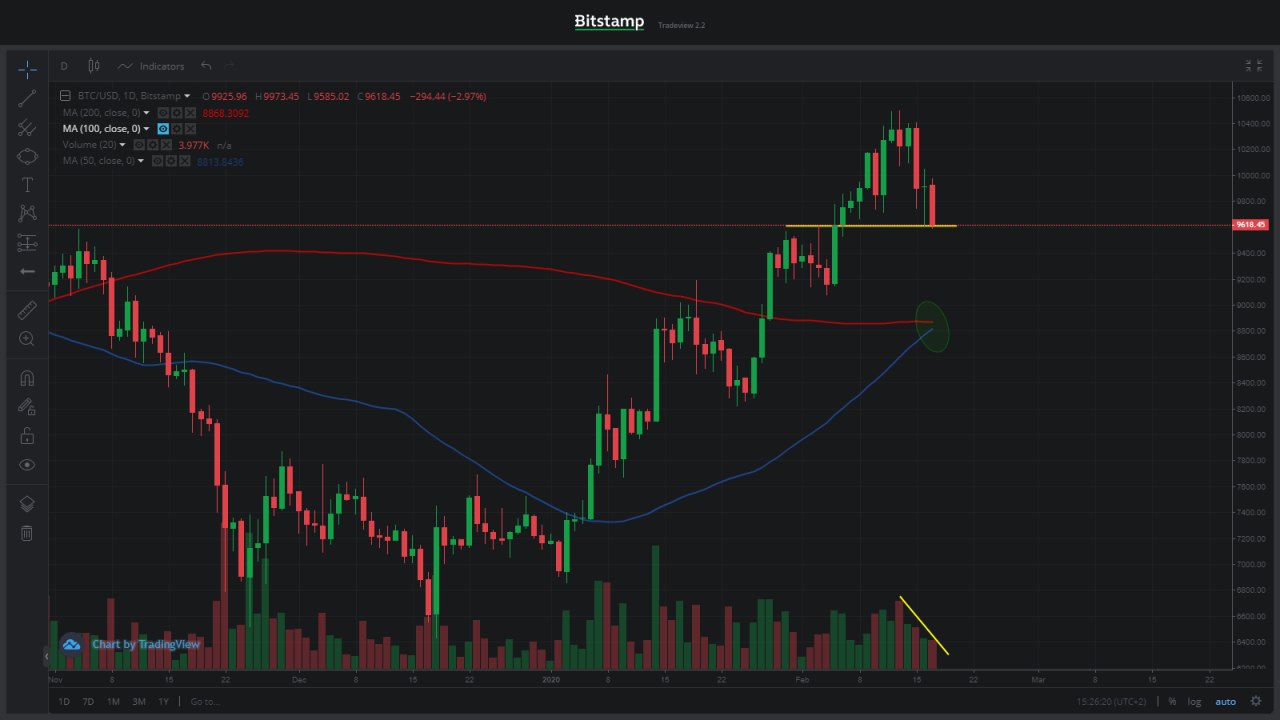This screenshot has height=720, width=1280.
Task: Select the 1Y time range
Action: click(164, 701)
